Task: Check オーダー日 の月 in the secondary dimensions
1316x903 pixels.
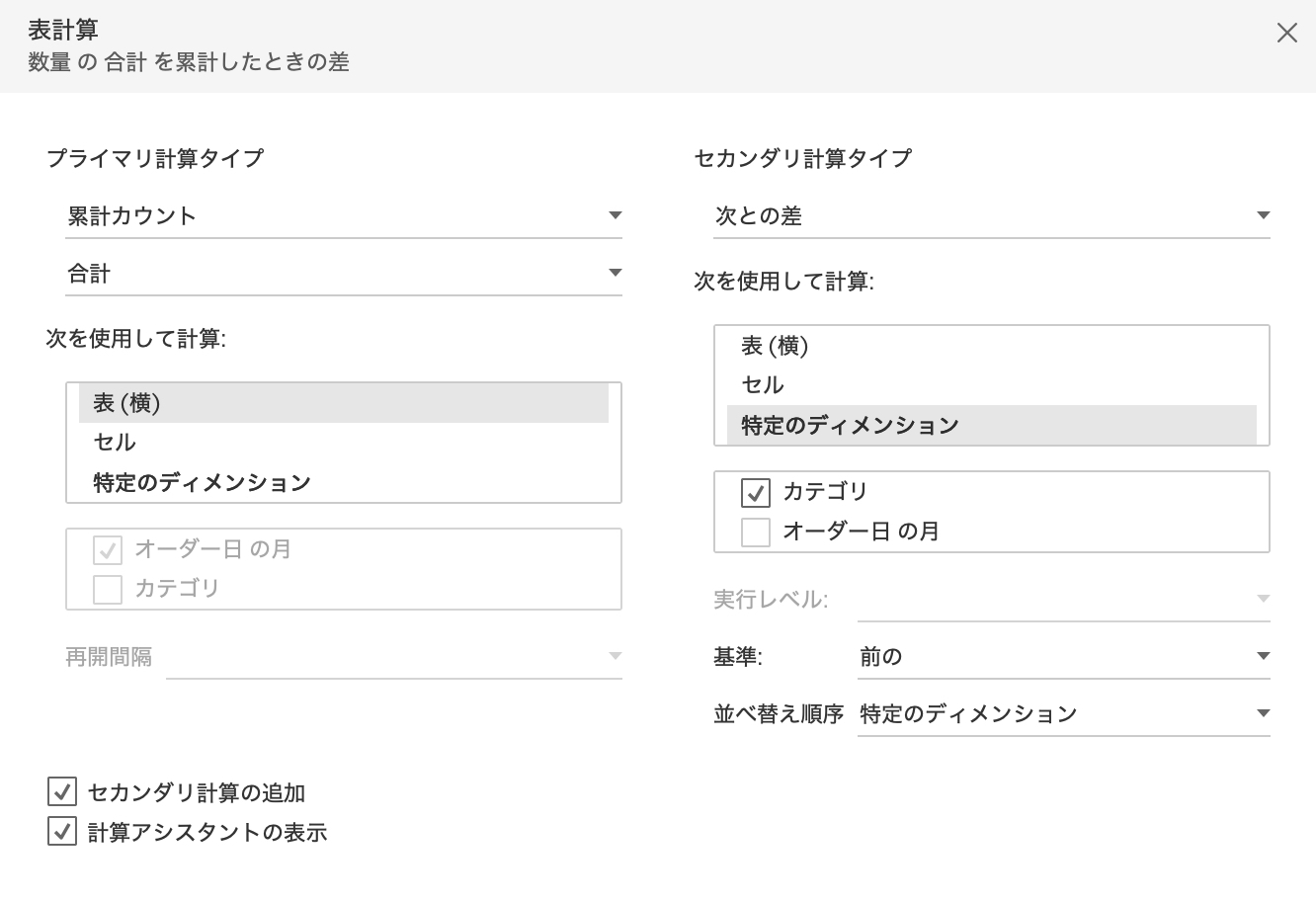Action: 756,532
